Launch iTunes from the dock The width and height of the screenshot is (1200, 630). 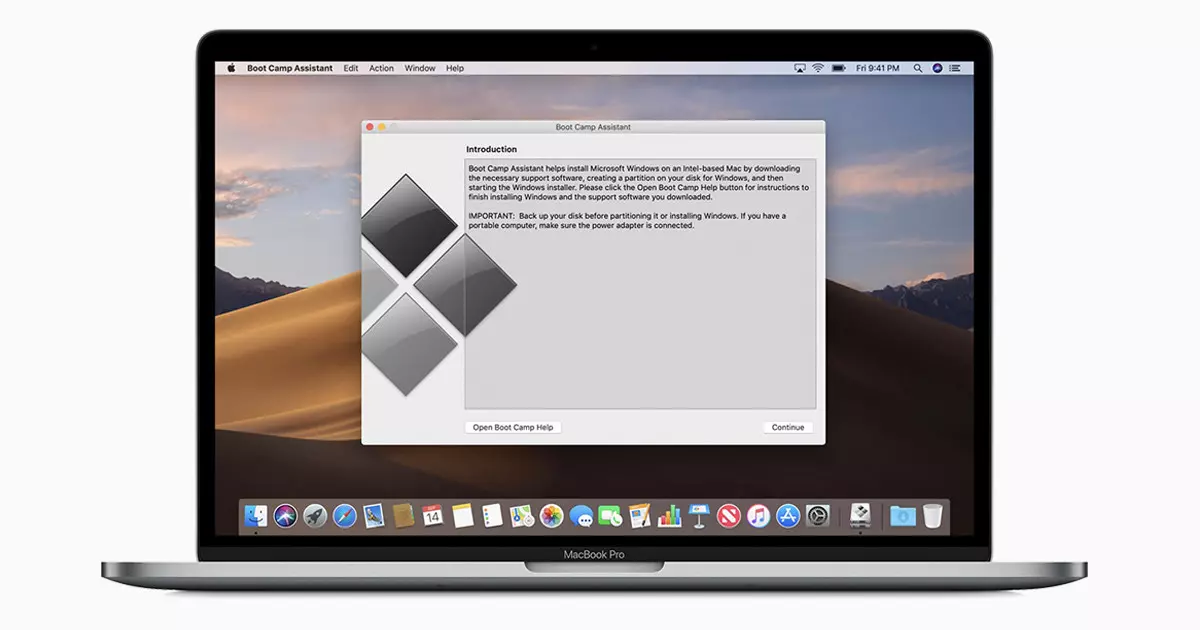point(758,516)
